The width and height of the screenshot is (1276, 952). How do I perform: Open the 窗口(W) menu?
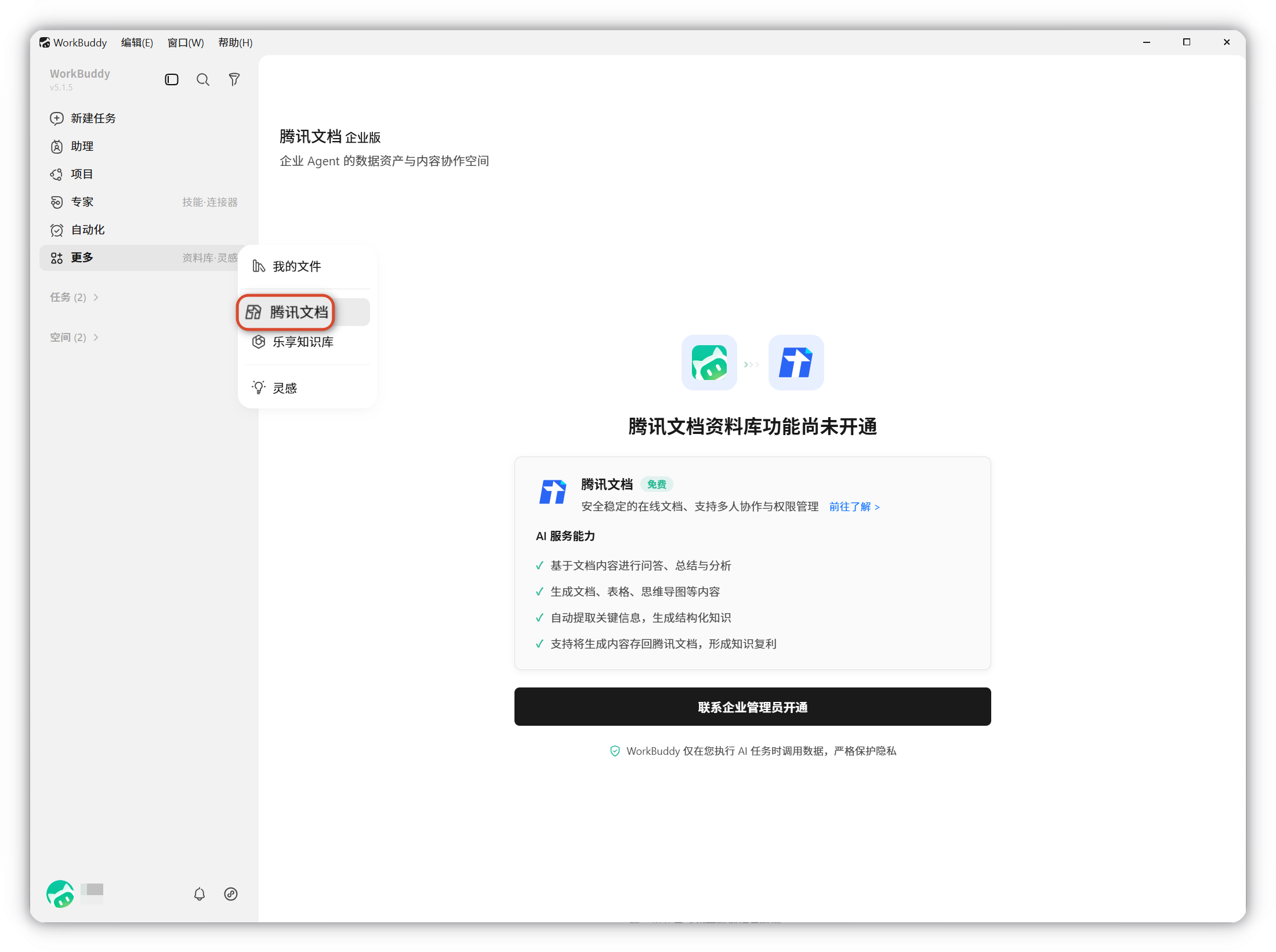point(186,42)
